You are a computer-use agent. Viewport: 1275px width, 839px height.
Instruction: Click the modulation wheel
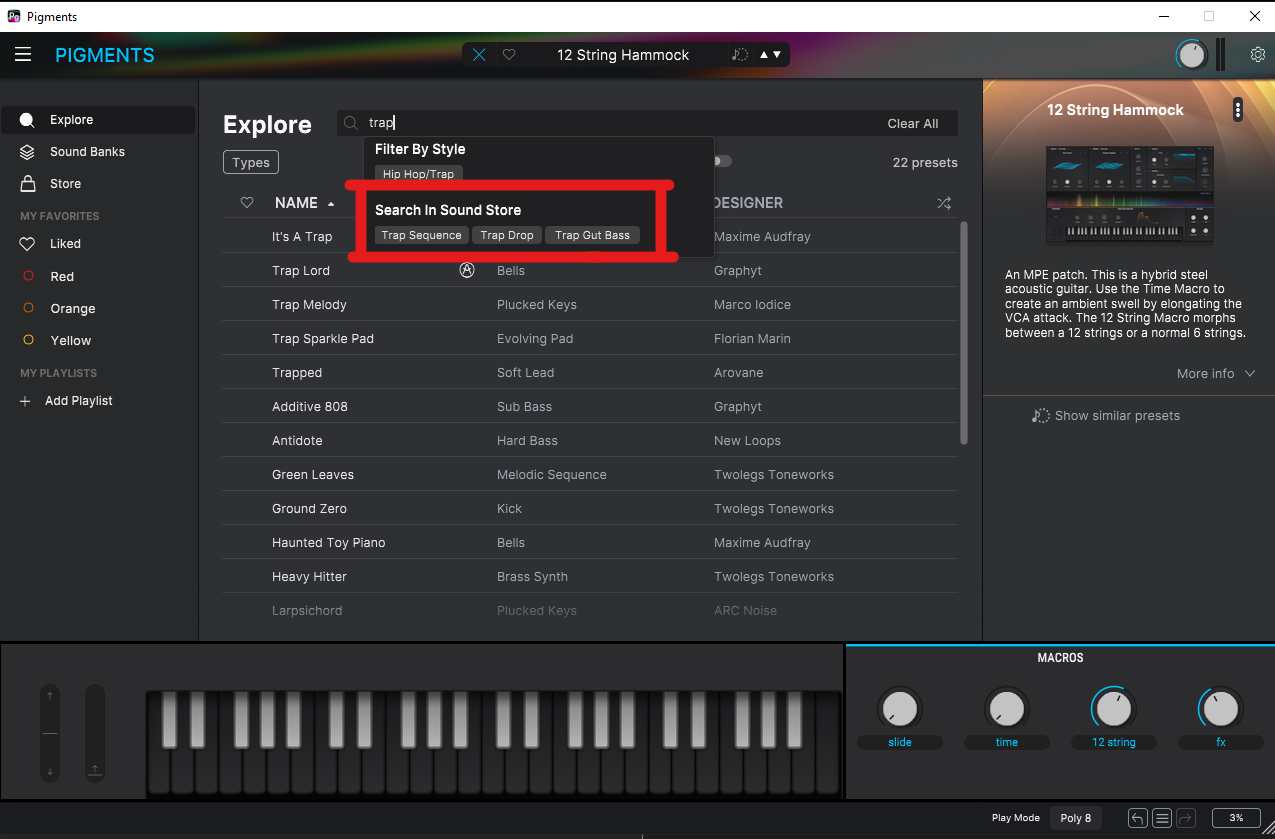click(95, 733)
